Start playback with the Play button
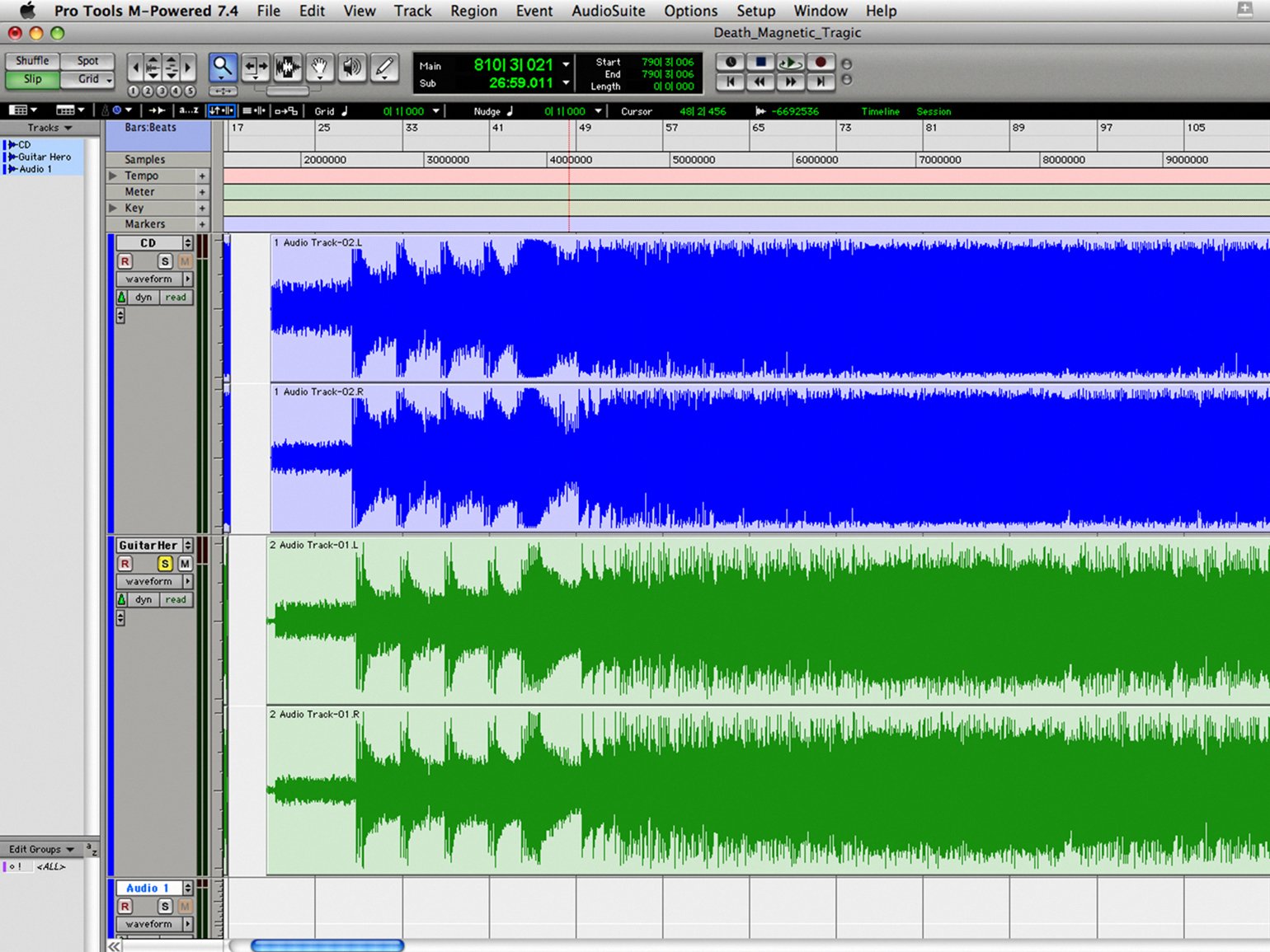 pyautogui.click(x=791, y=63)
